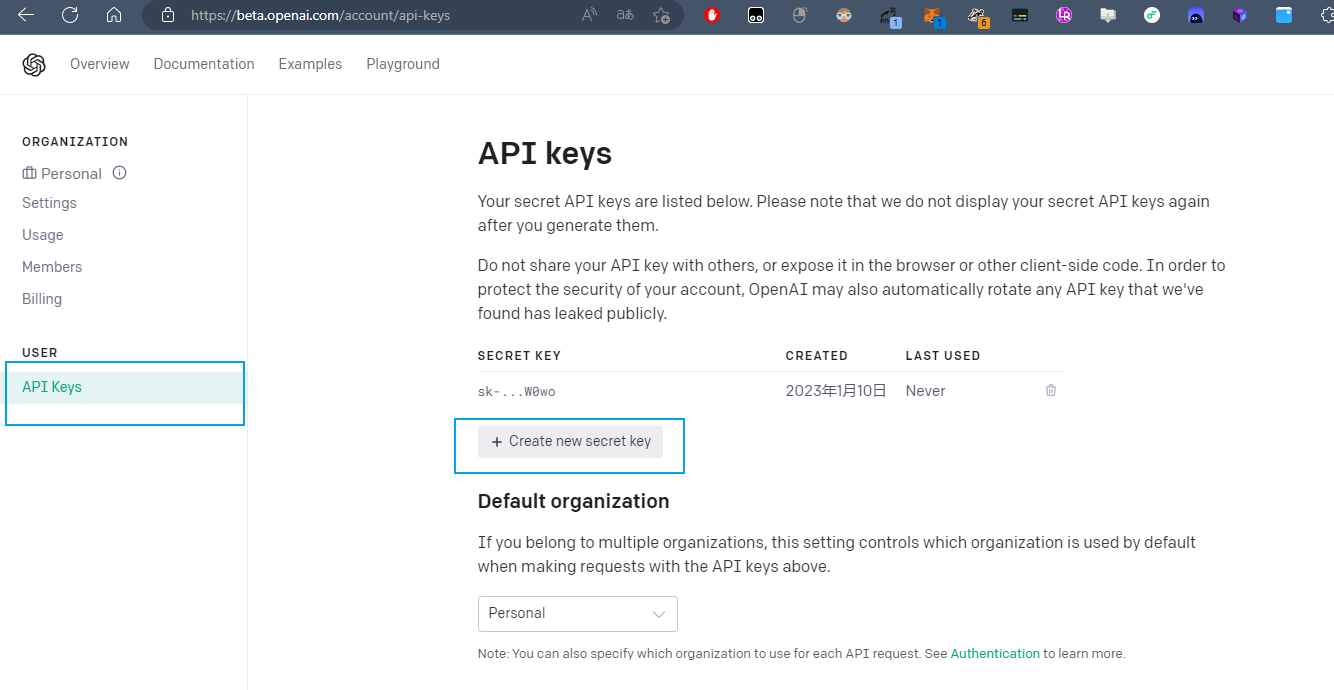This screenshot has width=1334, height=690.
Task: Open the read aloud icon
Action: 589,15
